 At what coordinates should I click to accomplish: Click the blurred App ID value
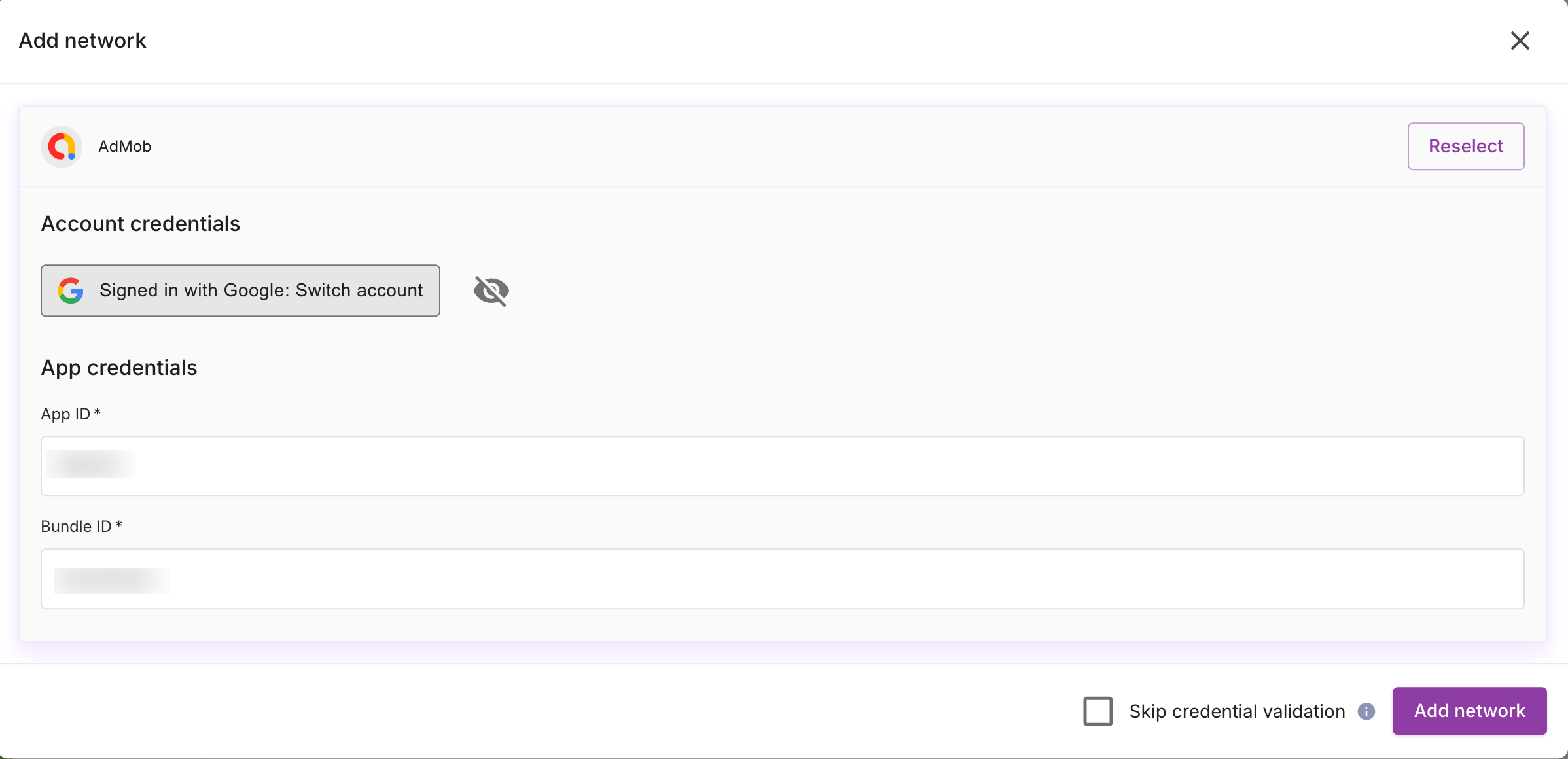[x=90, y=465]
